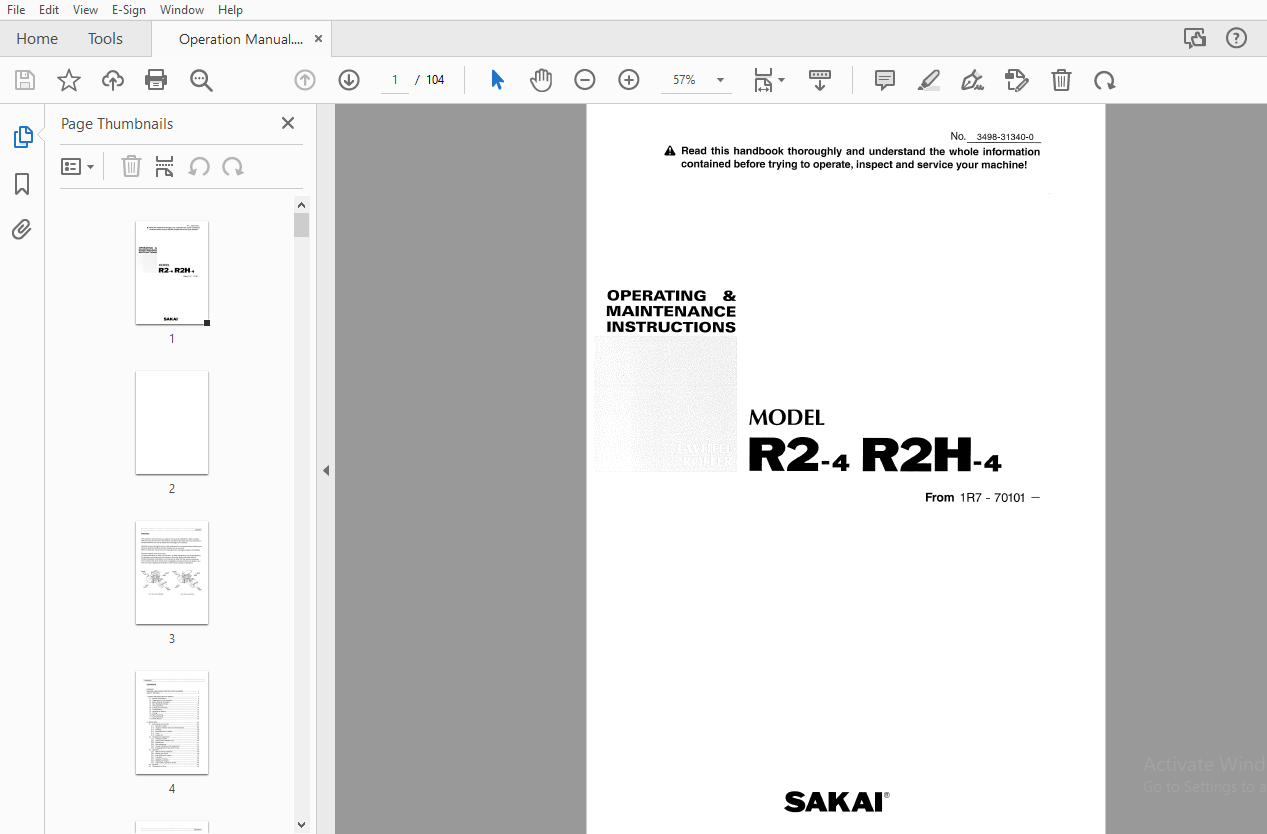Open Page Thumbnails sidebar icon
This screenshot has width=1267, height=834.
point(22,137)
